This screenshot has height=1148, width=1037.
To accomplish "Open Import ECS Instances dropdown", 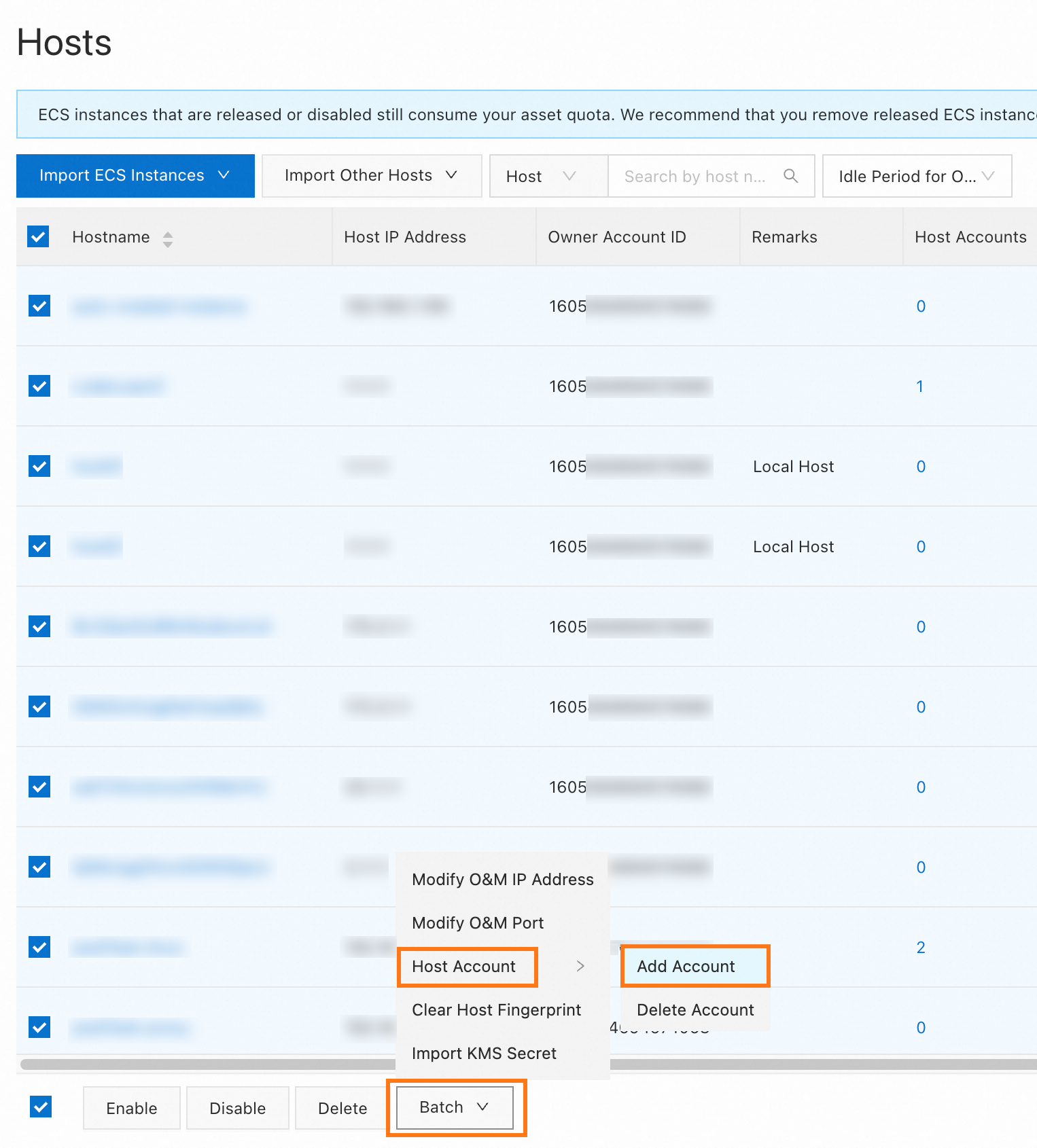I will (x=135, y=176).
